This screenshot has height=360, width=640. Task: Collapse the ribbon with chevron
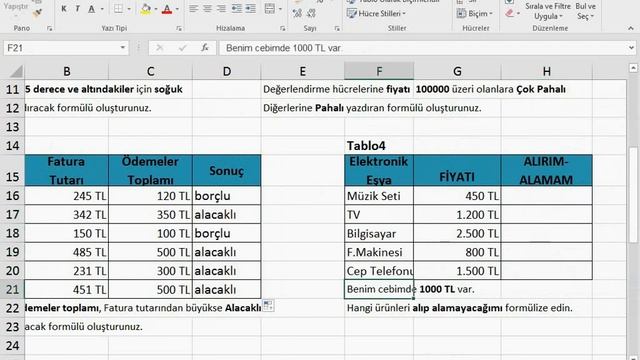pyautogui.click(x=631, y=28)
